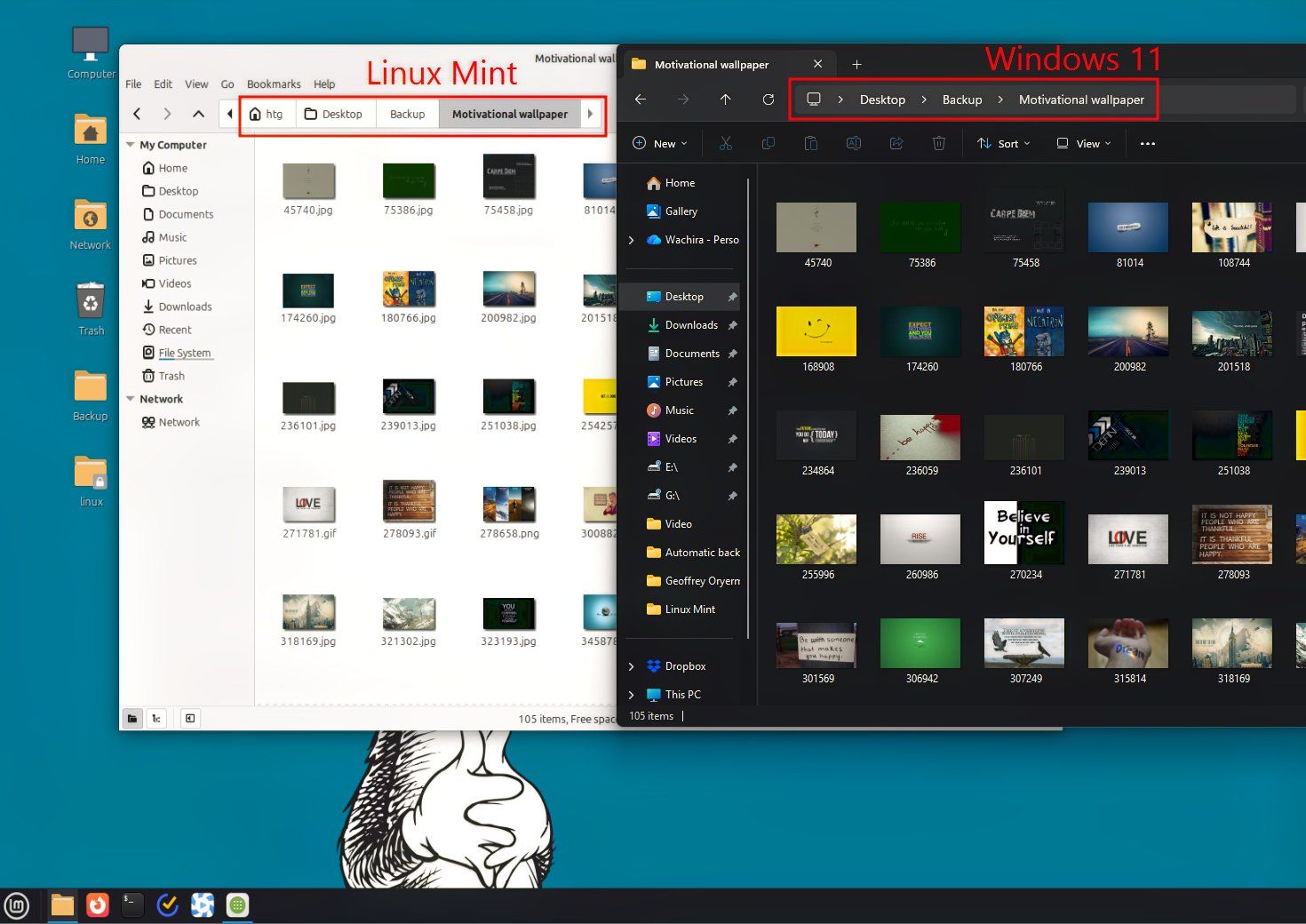Click the Cut icon in Explorer's toolbar
1306x924 pixels.
726,143
